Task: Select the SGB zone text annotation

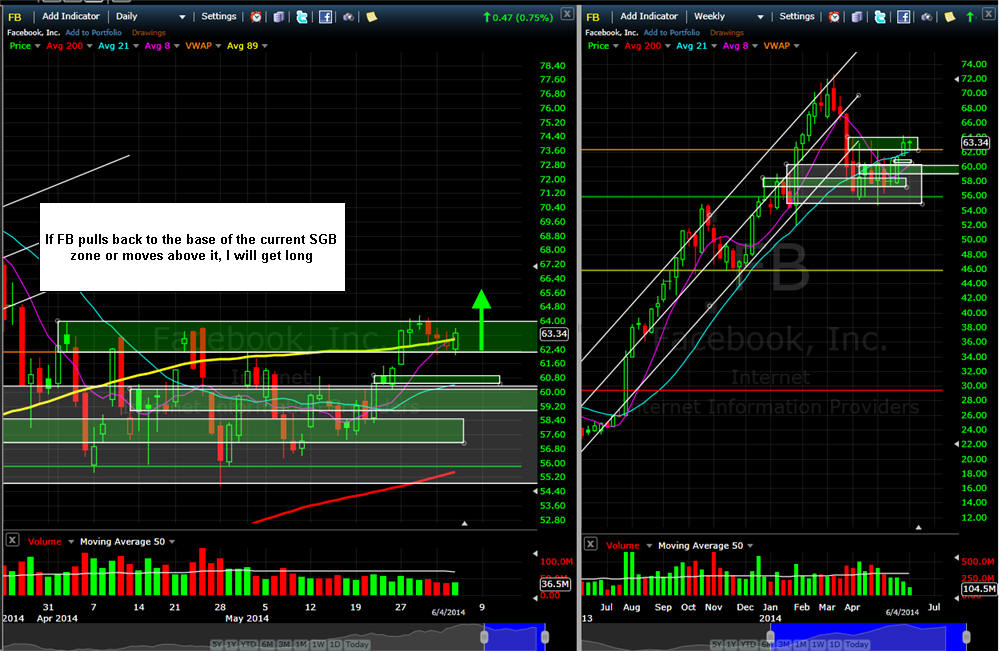Action: [192, 247]
